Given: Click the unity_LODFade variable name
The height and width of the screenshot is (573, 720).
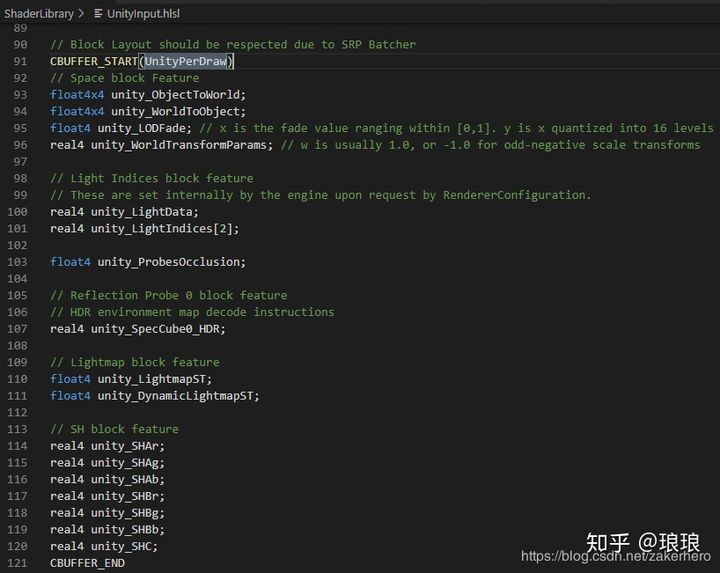Looking at the screenshot, I should coord(143,128).
